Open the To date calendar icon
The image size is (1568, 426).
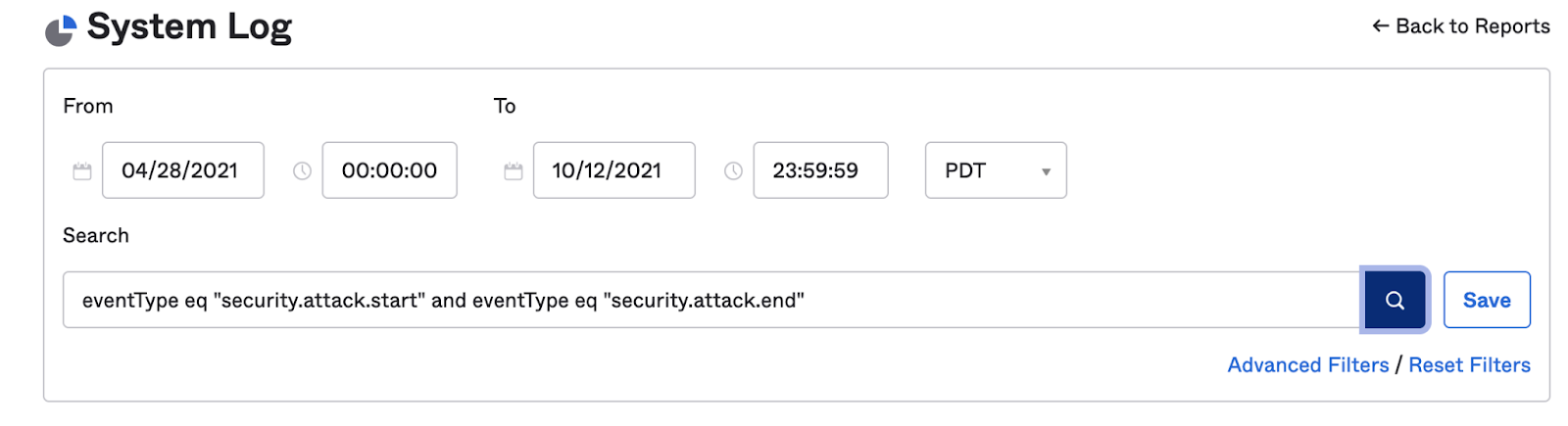tap(514, 171)
